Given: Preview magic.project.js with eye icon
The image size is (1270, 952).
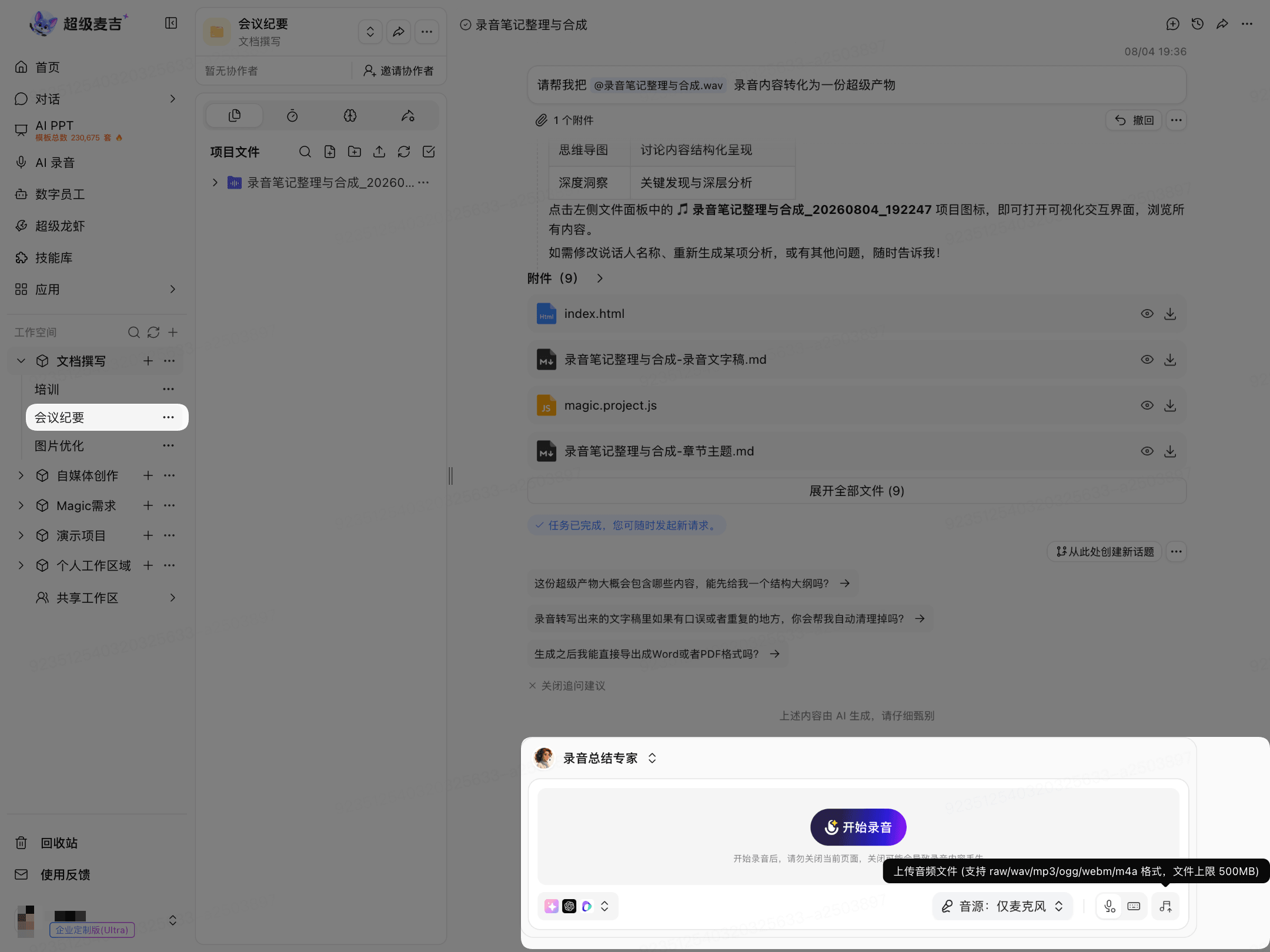Looking at the screenshot, I should click(1147, 405).
